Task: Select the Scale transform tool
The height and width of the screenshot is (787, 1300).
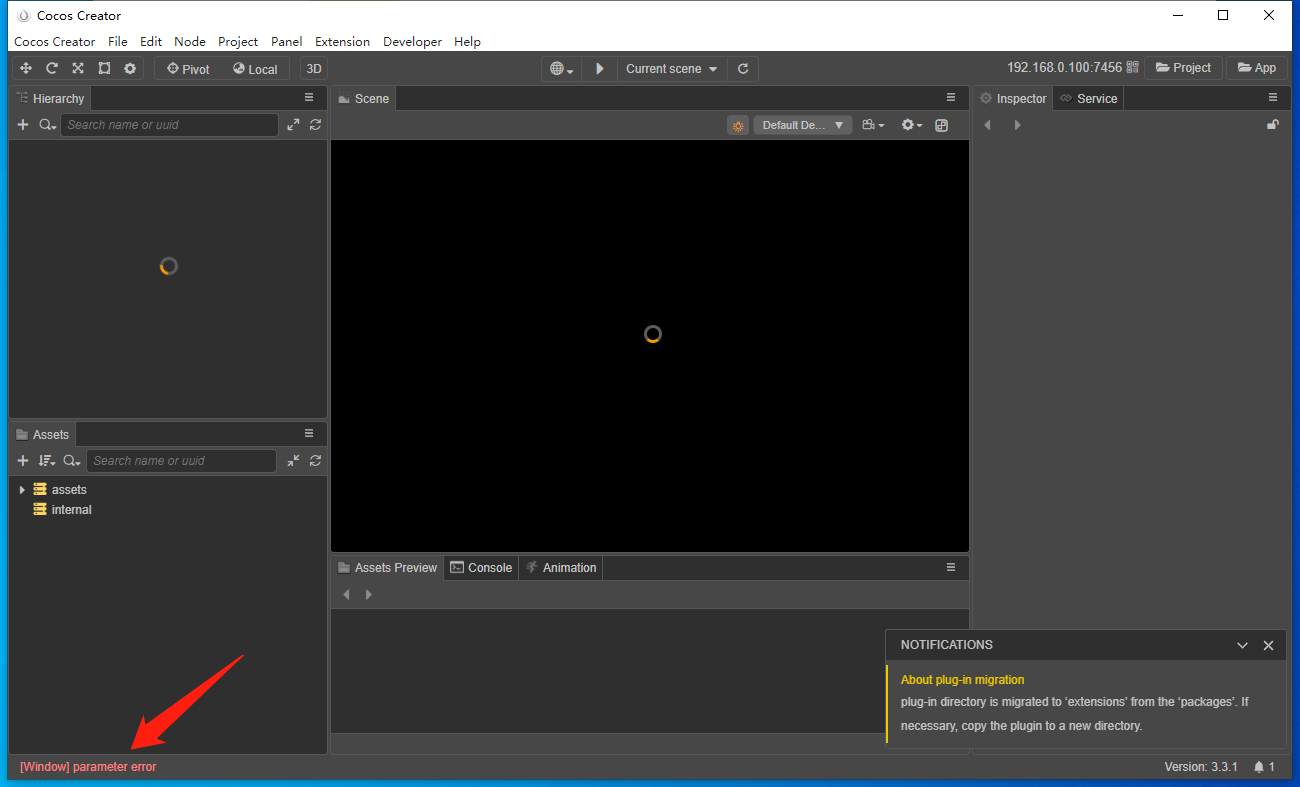Action: pyautogui.click(x=78, y=68)
